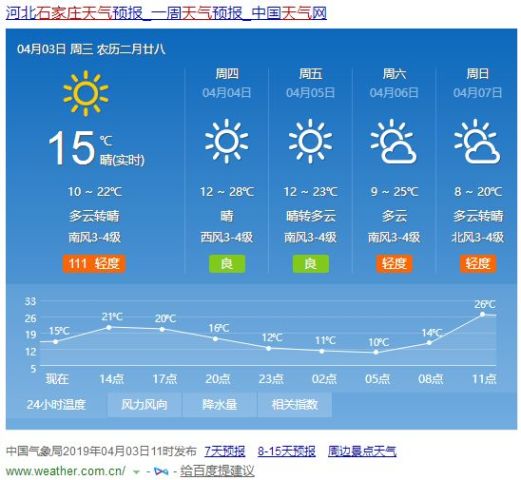Click the 中国气象局2019年04月03日11时发布 text
Screen dimensions: 521x480
pyautogui.click(x=102, y=451)
